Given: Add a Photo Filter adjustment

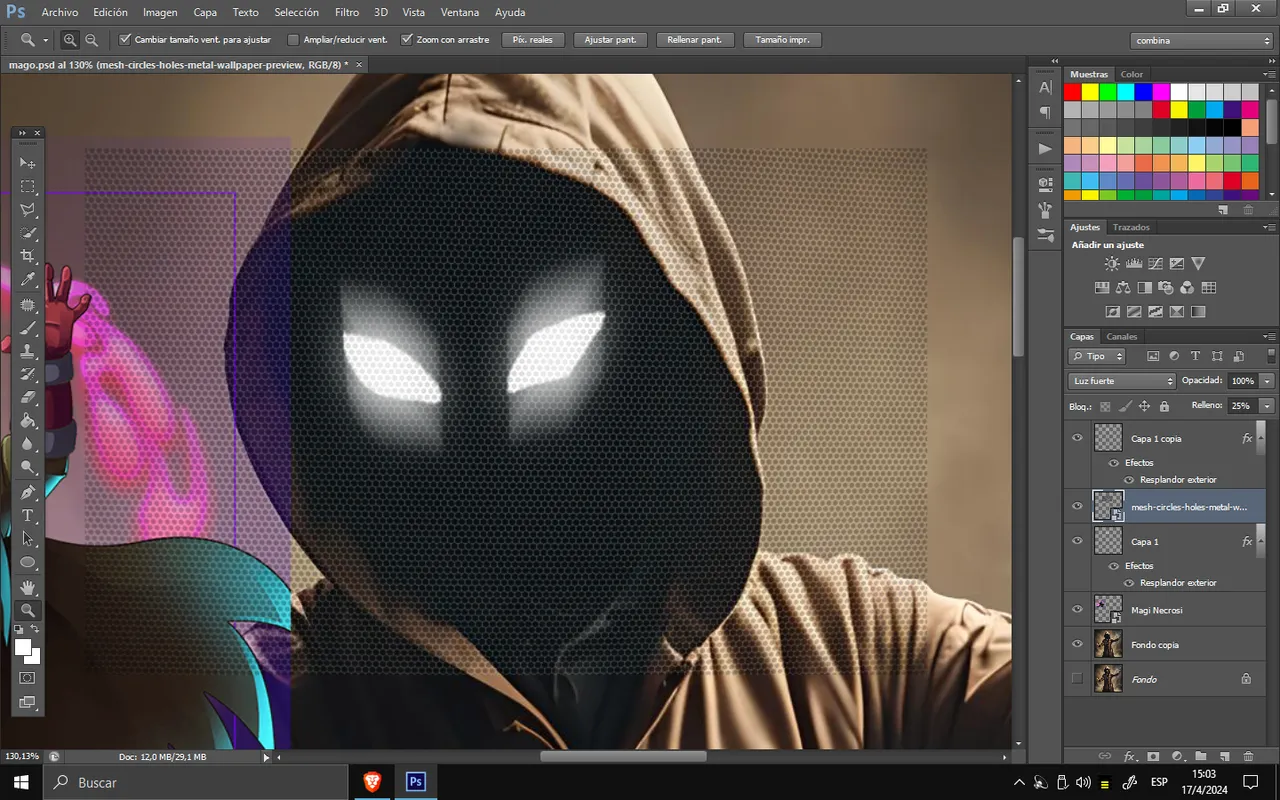Looking at the screenshot, I should coord(1166,288).
